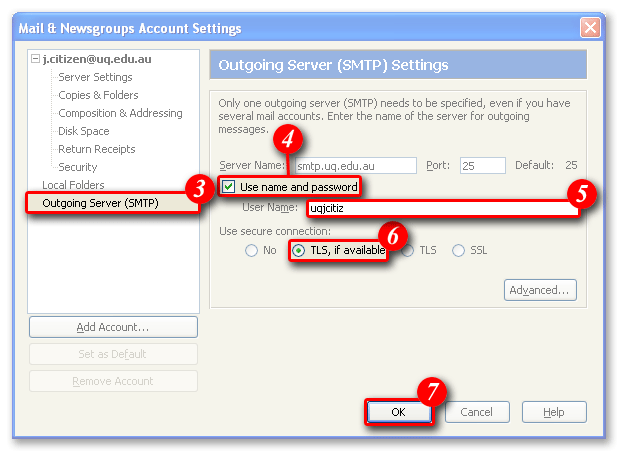The height and width of the screenshot is (452, 619).
Task: Open Copies & Folders settings
Action: [x=99, y=95]
